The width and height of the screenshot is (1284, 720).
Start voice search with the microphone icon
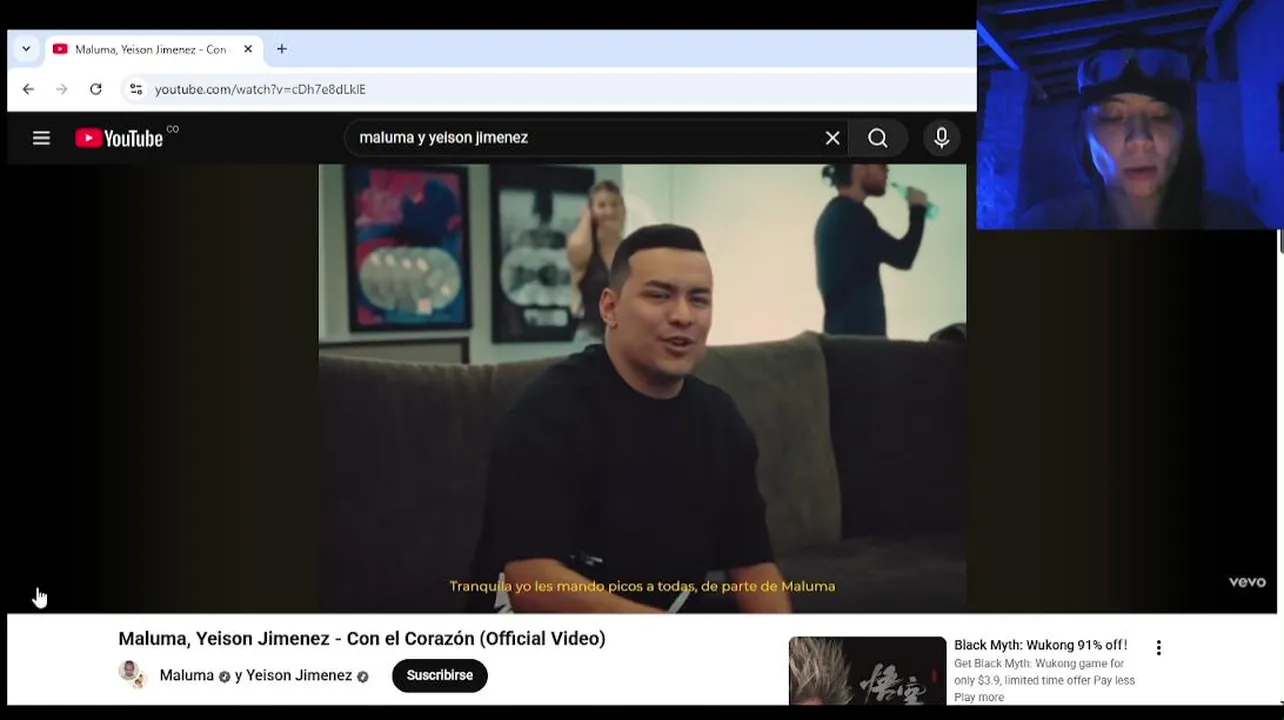coord(941,138)
